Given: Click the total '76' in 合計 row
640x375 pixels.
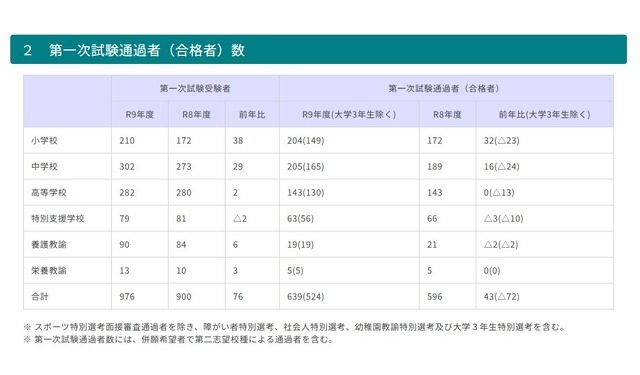Looking at the screenshot, I should click(x=238, y=297).
